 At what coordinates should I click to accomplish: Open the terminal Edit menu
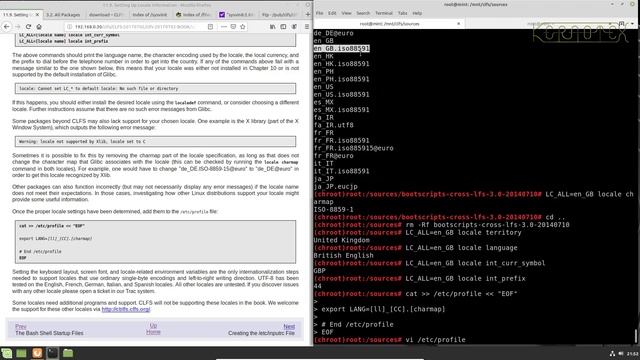coord(332,13)
